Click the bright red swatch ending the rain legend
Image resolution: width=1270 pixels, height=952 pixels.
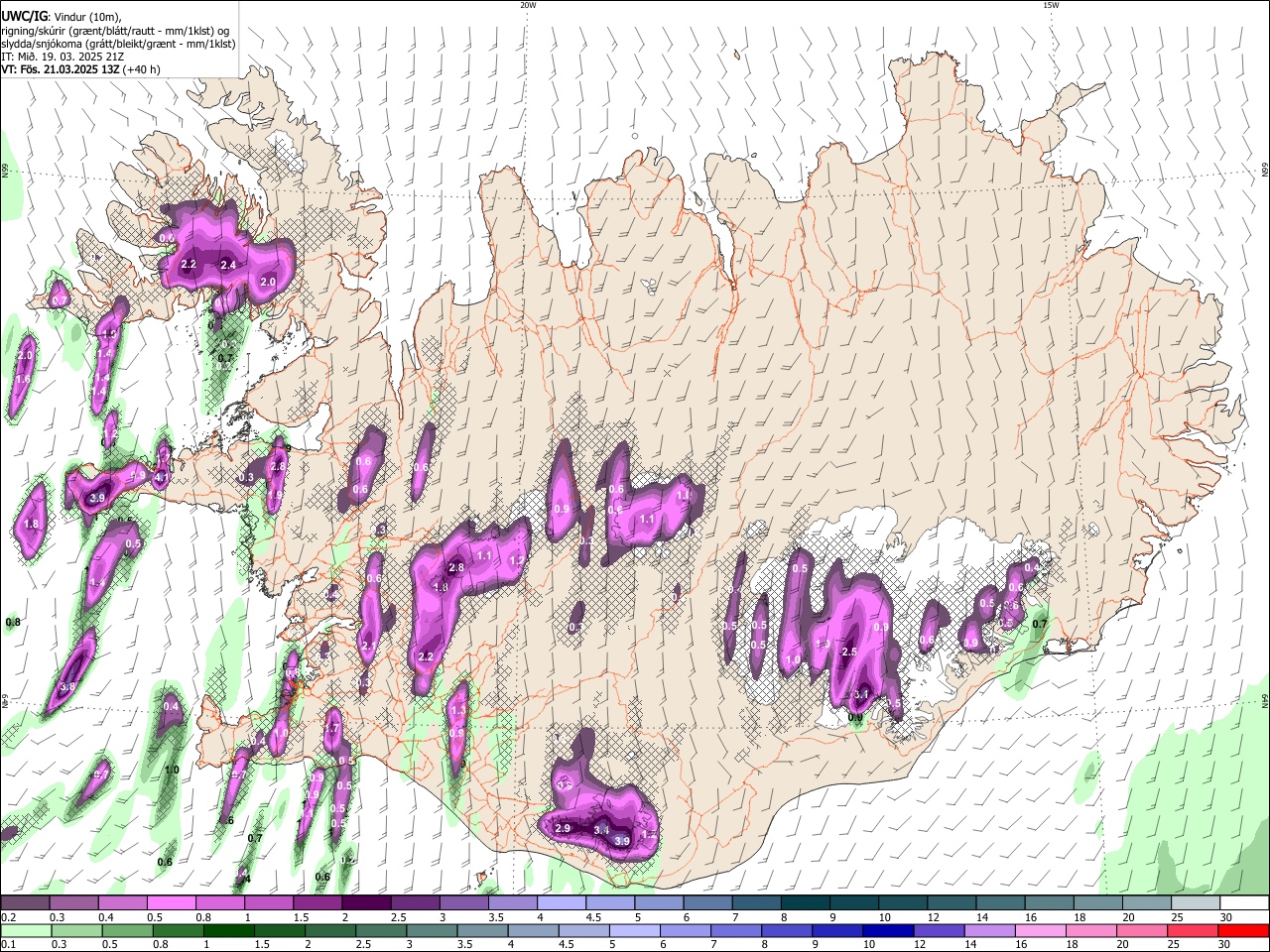point(1245,930)
